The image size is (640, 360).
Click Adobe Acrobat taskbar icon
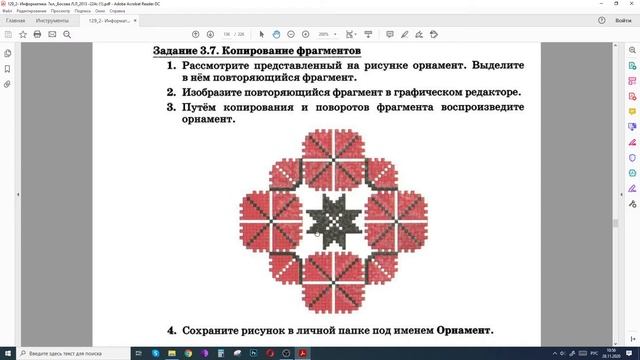click(302, 353)
